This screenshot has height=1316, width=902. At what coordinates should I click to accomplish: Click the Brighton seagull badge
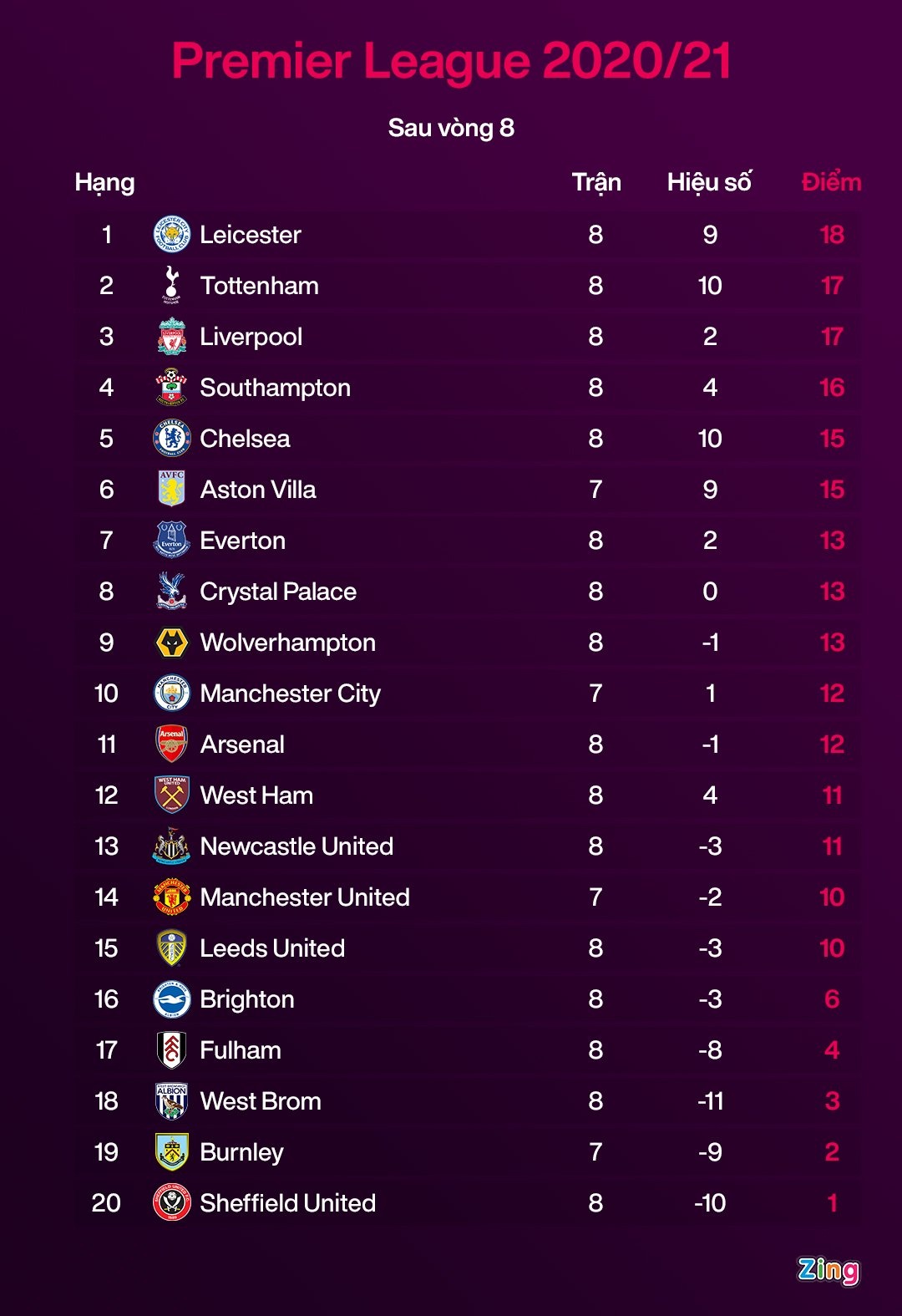tap(172, 999)
